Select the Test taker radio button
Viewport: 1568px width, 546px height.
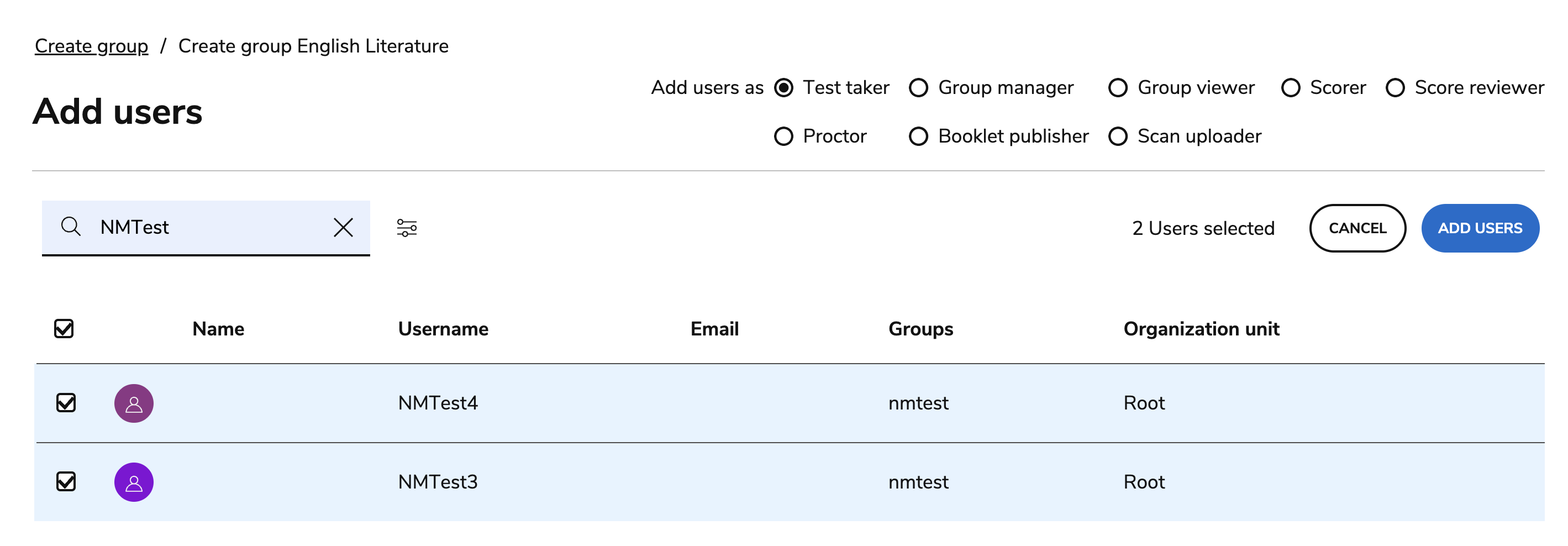pyautogui.click(x=783, y=88)
